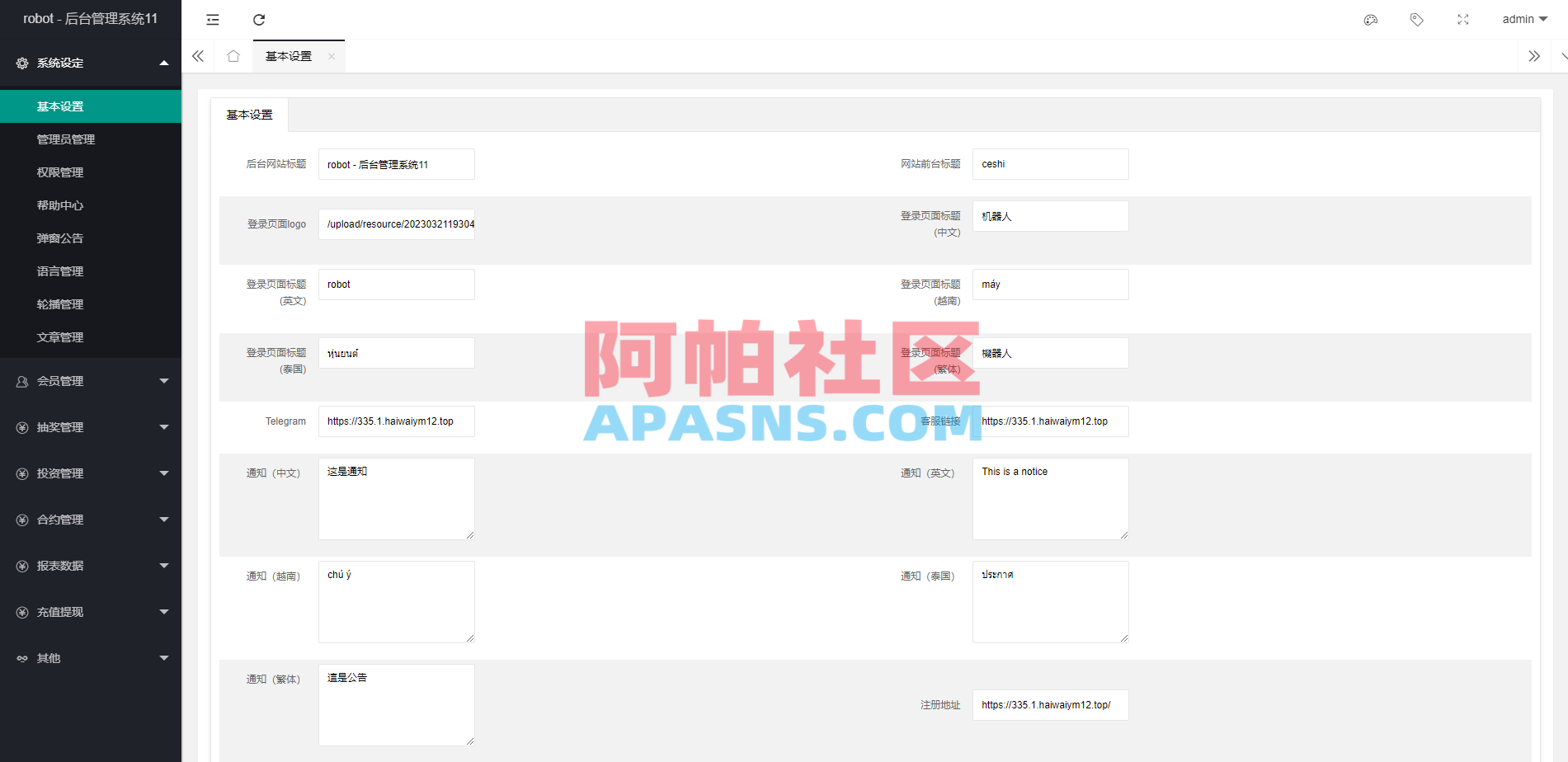1568x762 pixels.
Task: Click the refresh icon in the toolbar
Action: coord(259,19)
